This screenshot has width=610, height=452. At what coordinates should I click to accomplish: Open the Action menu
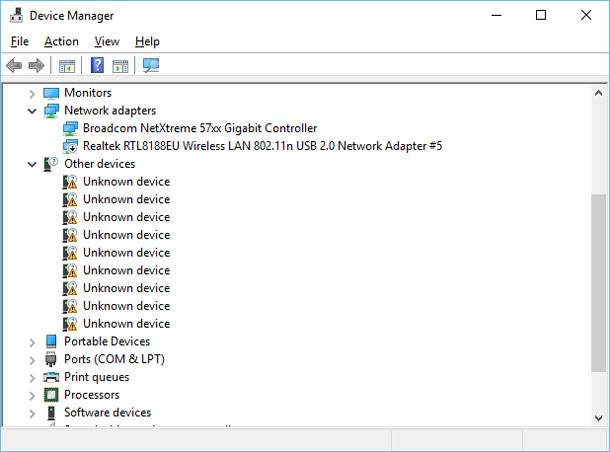pos(61,41)
